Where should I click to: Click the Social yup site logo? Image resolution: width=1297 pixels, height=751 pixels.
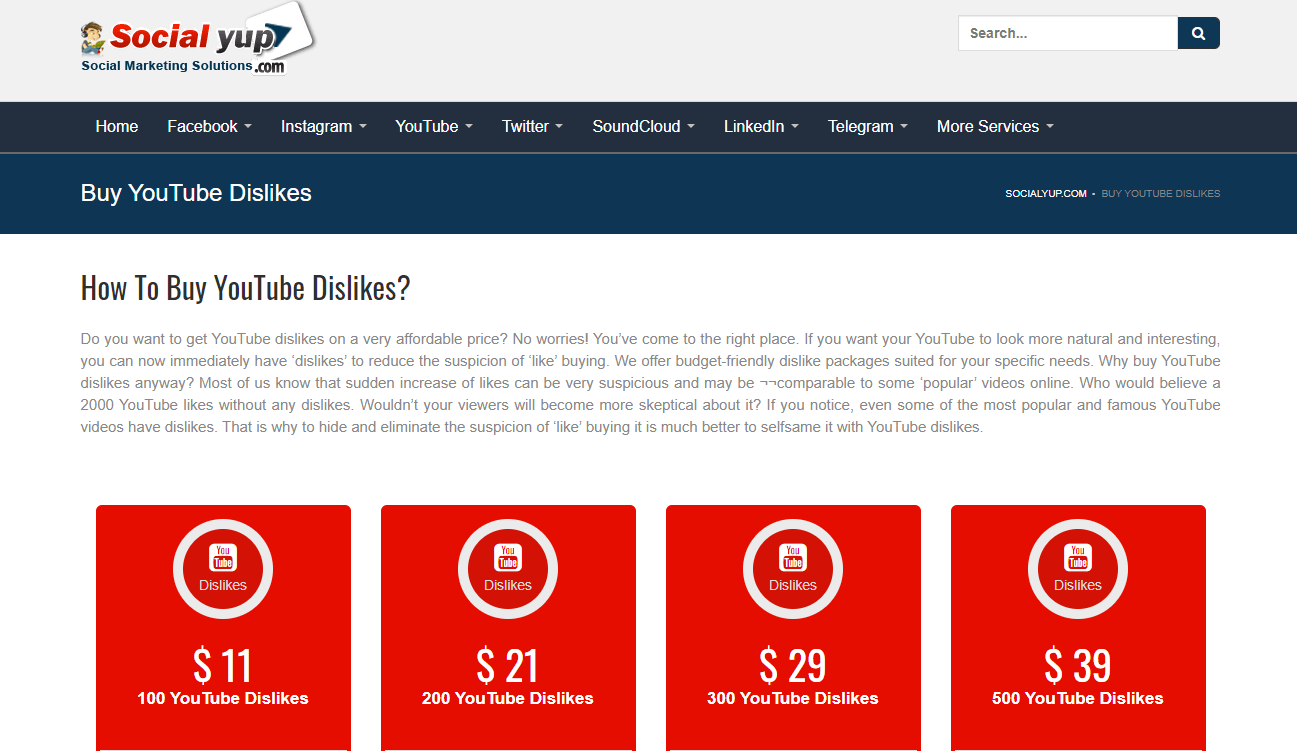pyautogui.click(x=197, y=40)
